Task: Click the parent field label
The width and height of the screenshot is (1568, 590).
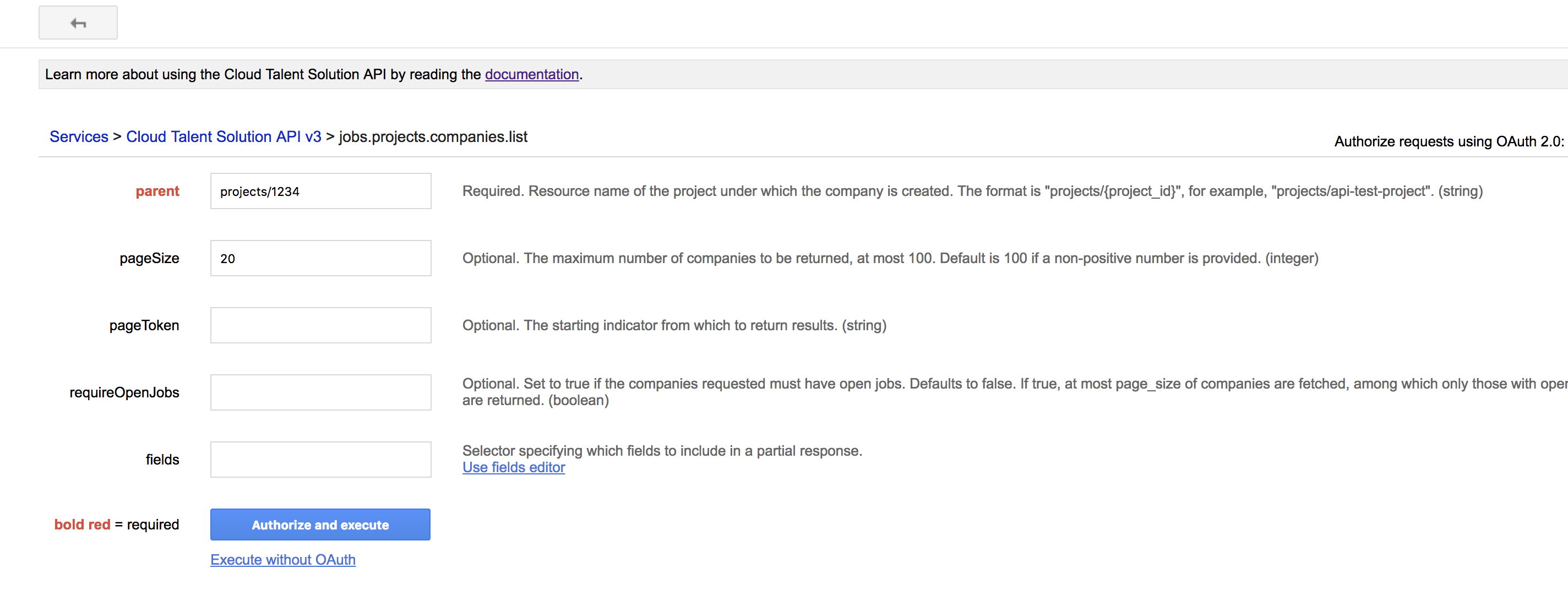Action: pos(157,190)
